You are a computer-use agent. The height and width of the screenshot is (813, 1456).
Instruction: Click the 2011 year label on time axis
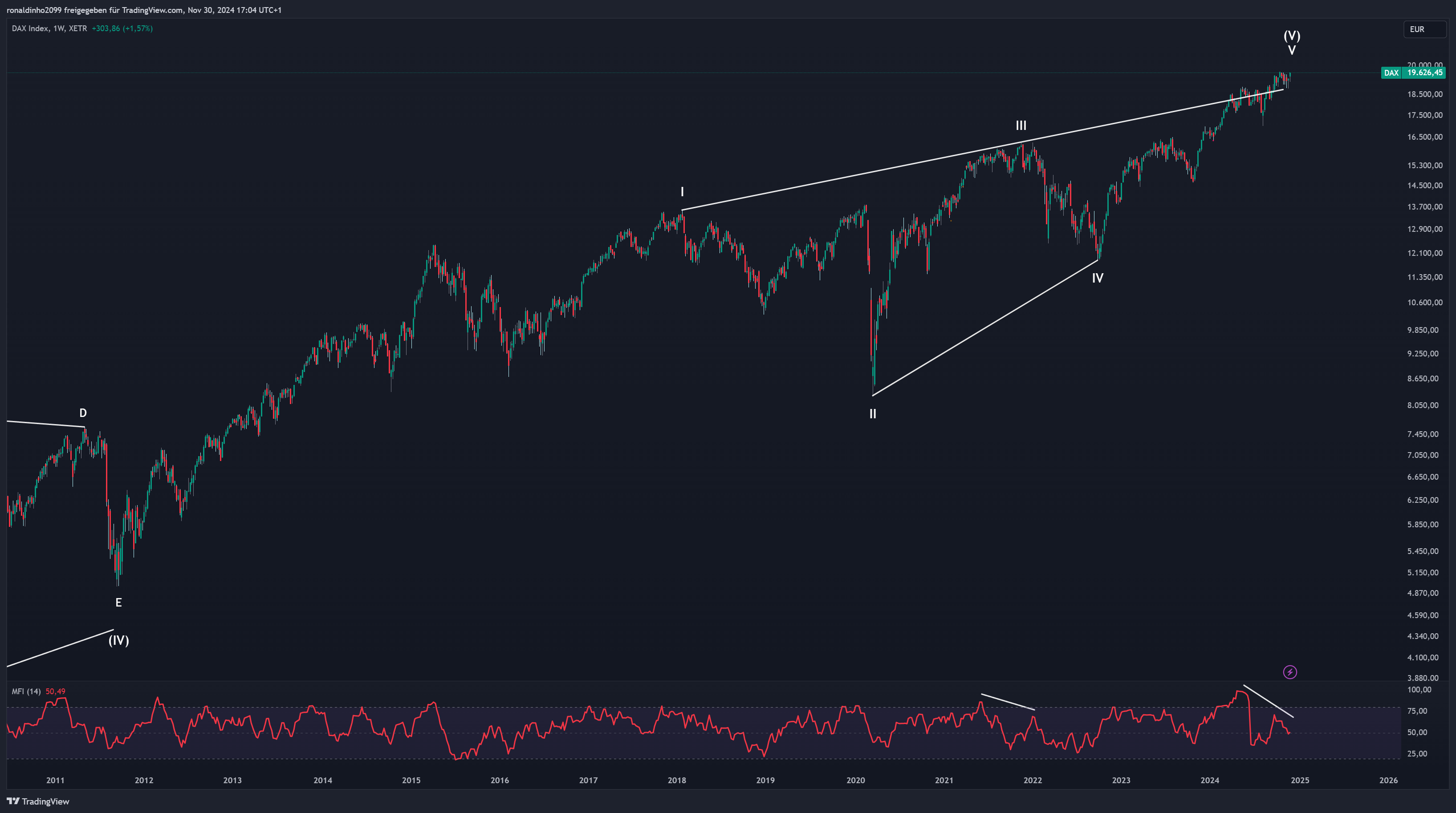click(x=55, y=780)
